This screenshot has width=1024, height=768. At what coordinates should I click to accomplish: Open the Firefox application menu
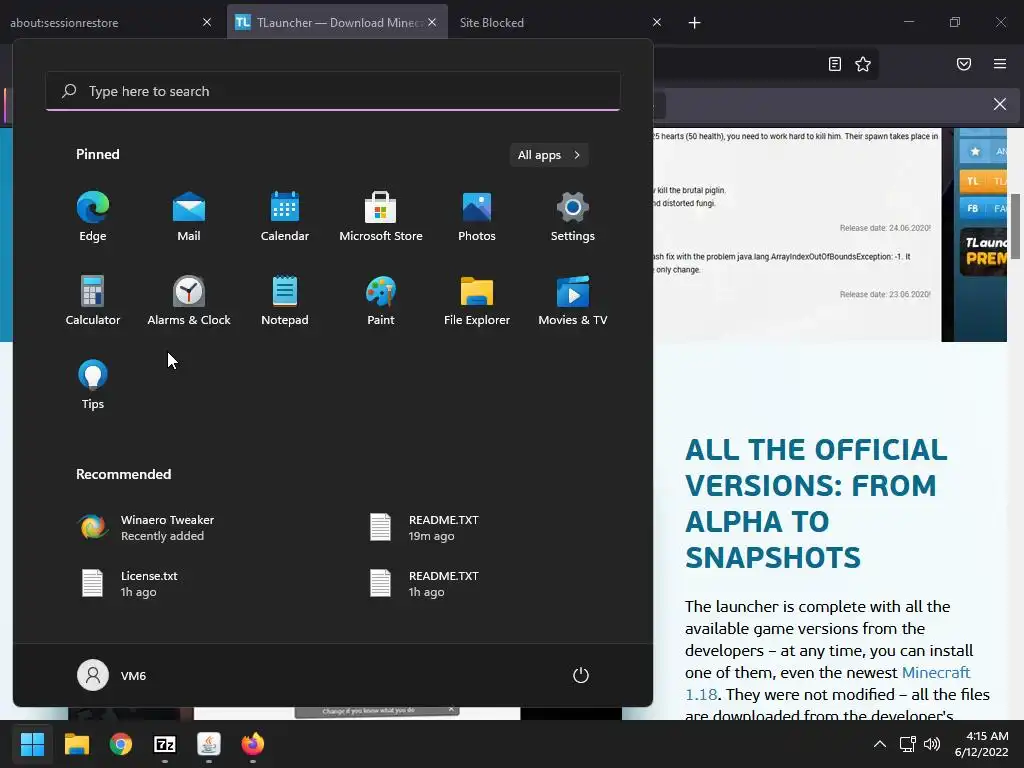click(1000, 64)
